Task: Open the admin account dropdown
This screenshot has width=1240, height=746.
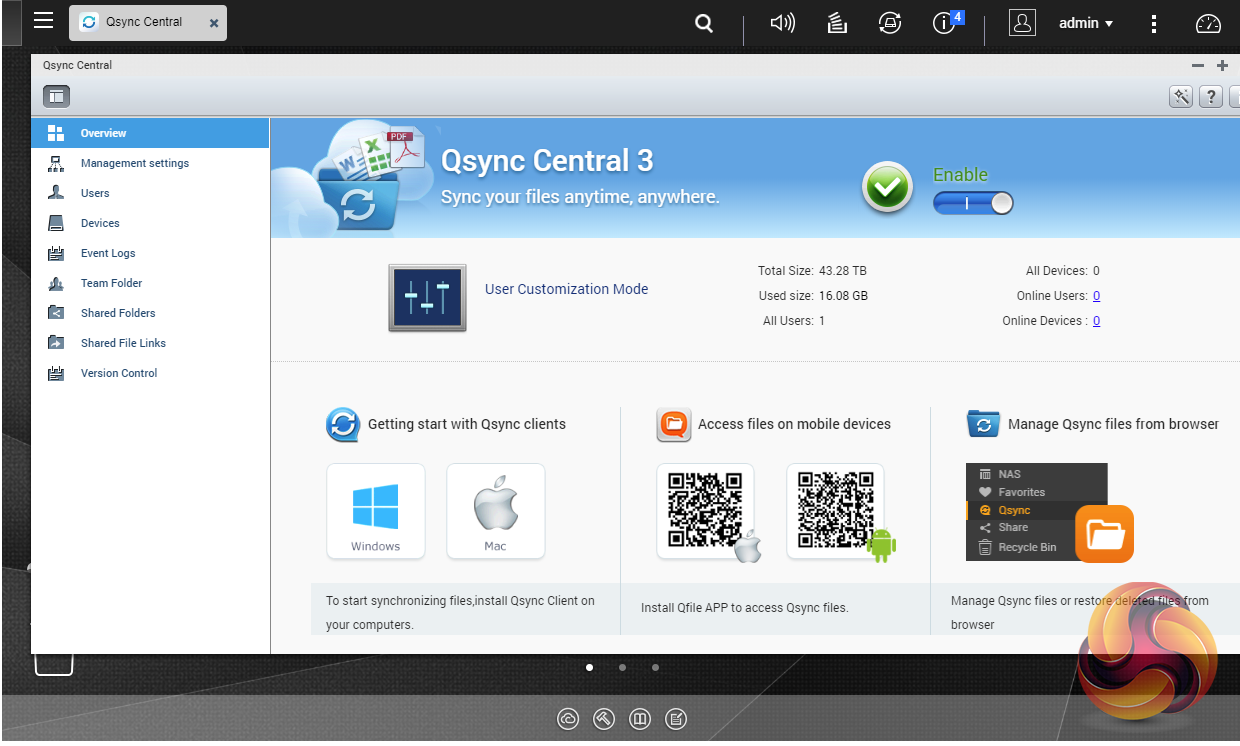Action: click(x=1086, y=23)
